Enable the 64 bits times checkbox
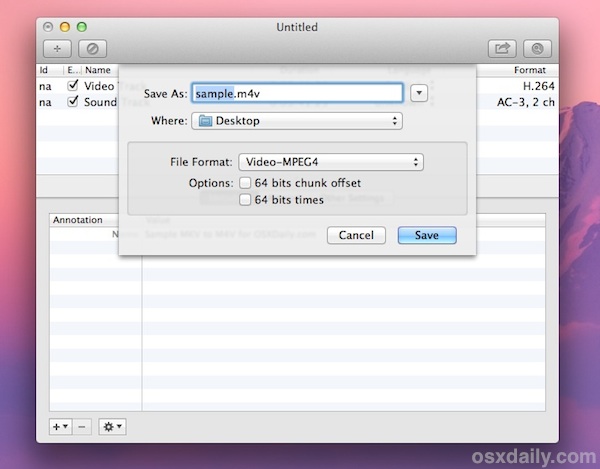Viewport: 600px width, 469px height. click(245, 200)
